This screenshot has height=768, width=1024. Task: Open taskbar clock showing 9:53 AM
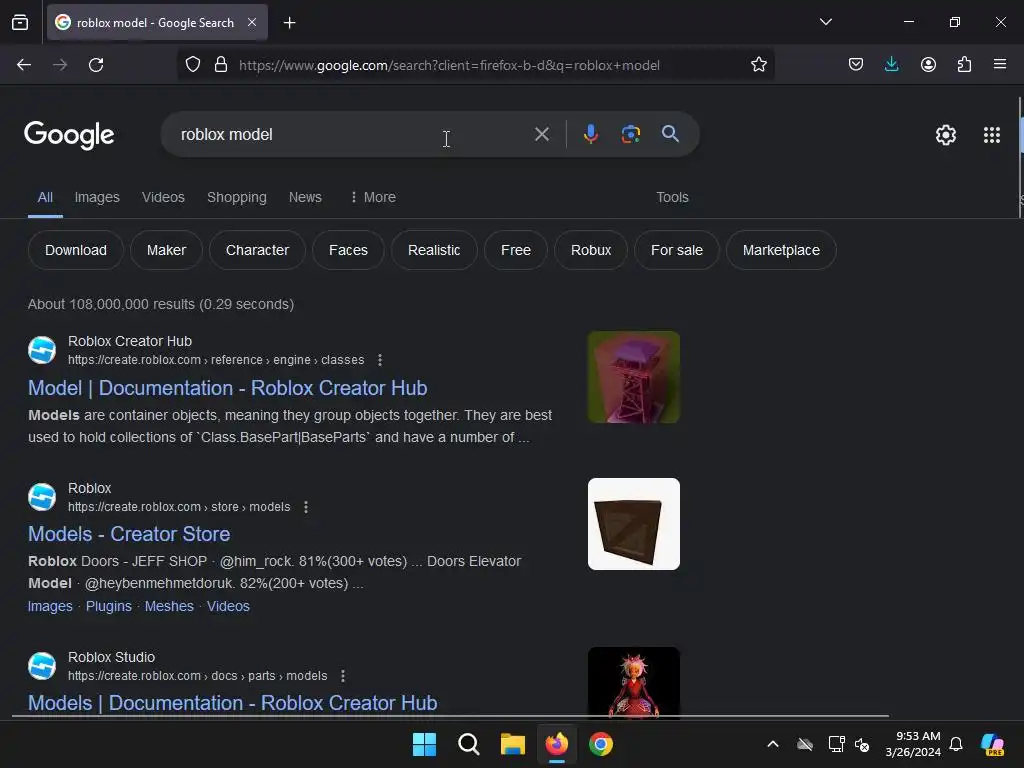tap(913, 744)
